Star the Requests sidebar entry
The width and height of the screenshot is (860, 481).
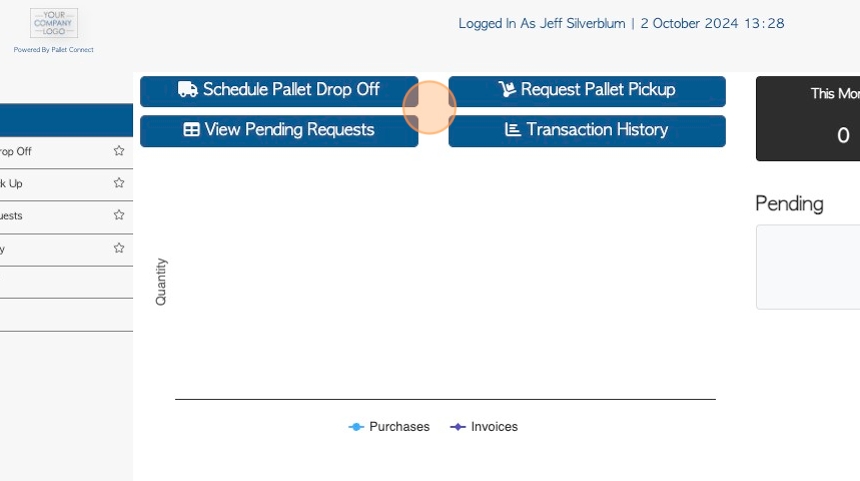click(119, 215)
